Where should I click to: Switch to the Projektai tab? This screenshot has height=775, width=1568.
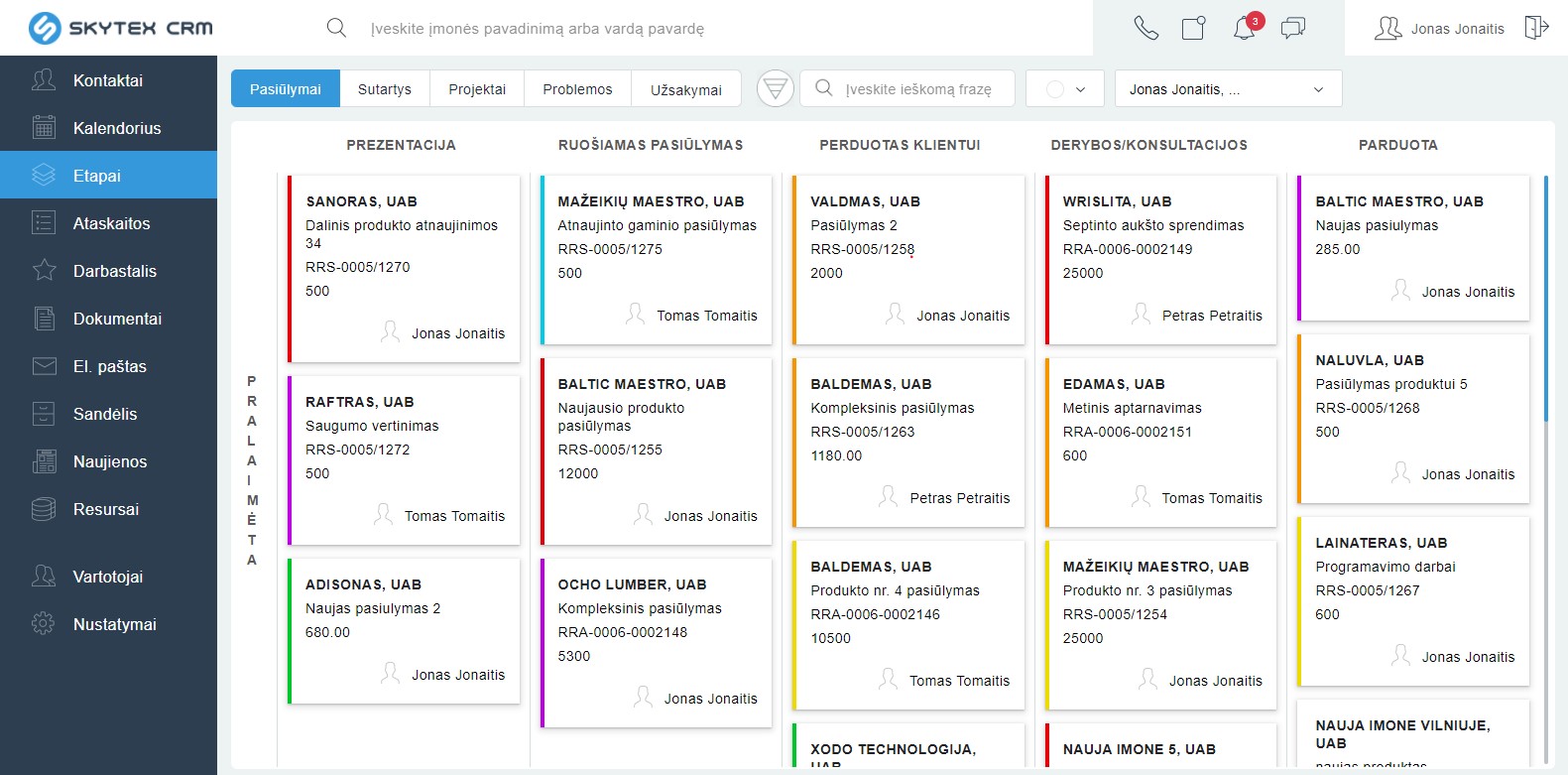(477, 88)
